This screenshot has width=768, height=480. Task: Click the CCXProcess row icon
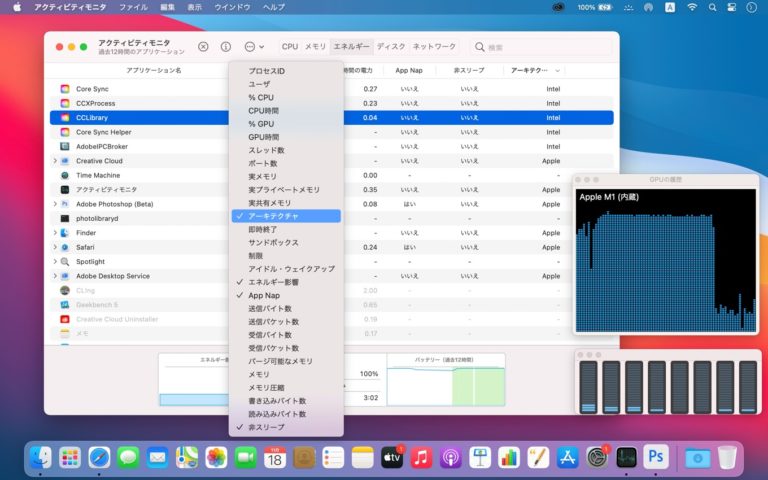(x=65, y=103)
